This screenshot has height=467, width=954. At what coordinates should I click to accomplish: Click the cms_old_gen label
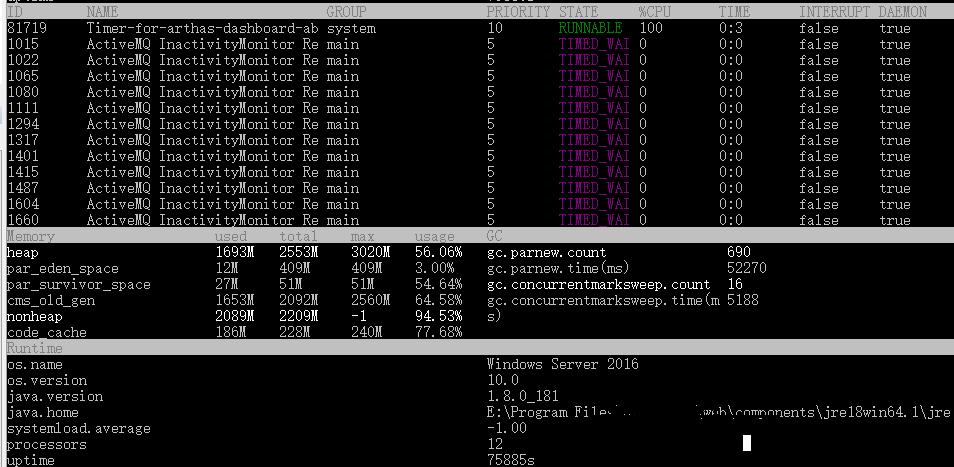coord(51,300)
